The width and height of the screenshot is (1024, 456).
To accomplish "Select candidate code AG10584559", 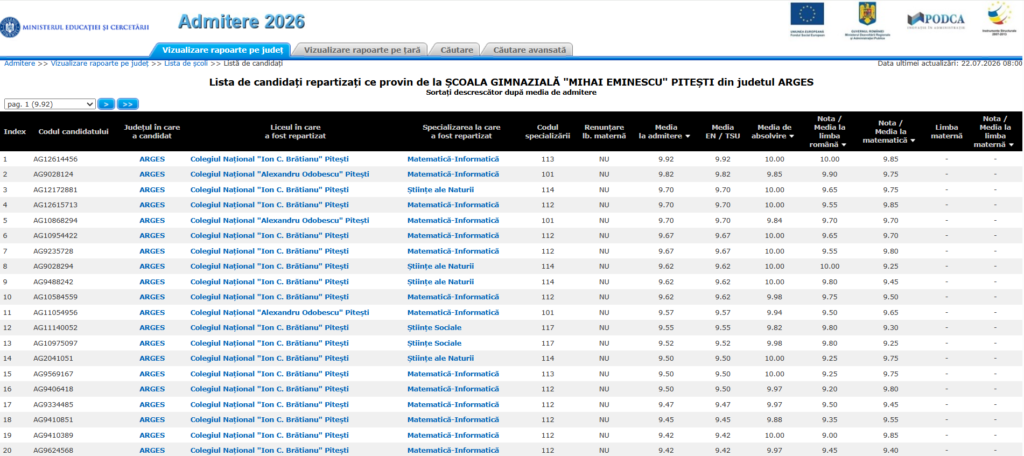I will [54, 297].
